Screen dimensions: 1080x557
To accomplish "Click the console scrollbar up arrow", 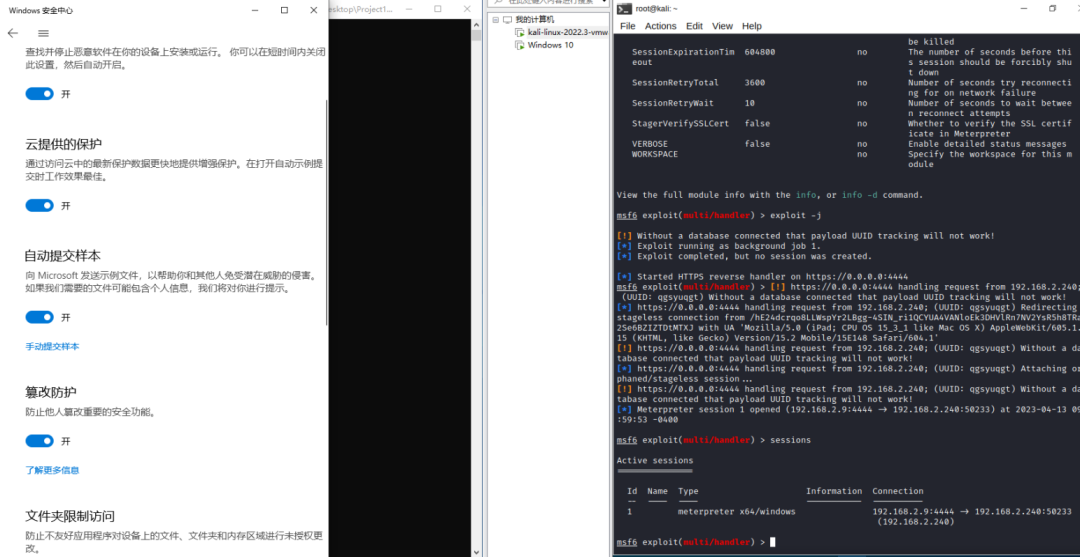I will (x=476, y=24).
